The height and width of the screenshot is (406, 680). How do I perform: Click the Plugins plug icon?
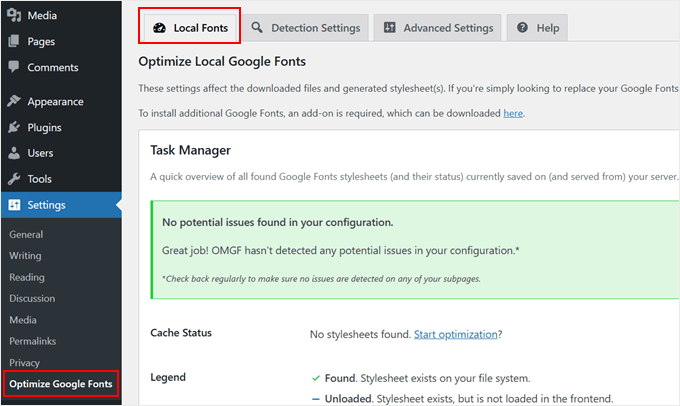click(x=14, y=127)
